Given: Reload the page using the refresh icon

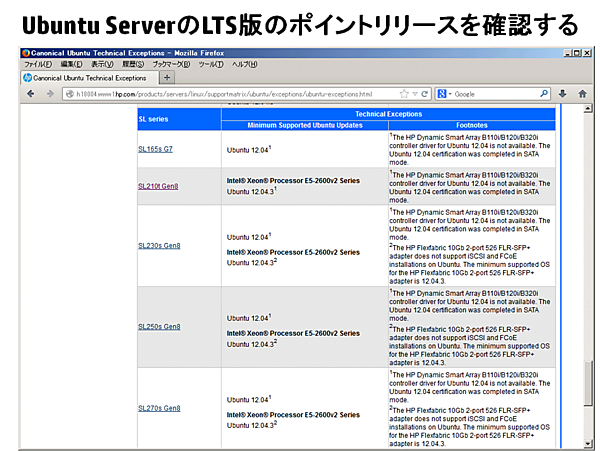Looking at the screenshot, I should [425, 93].
